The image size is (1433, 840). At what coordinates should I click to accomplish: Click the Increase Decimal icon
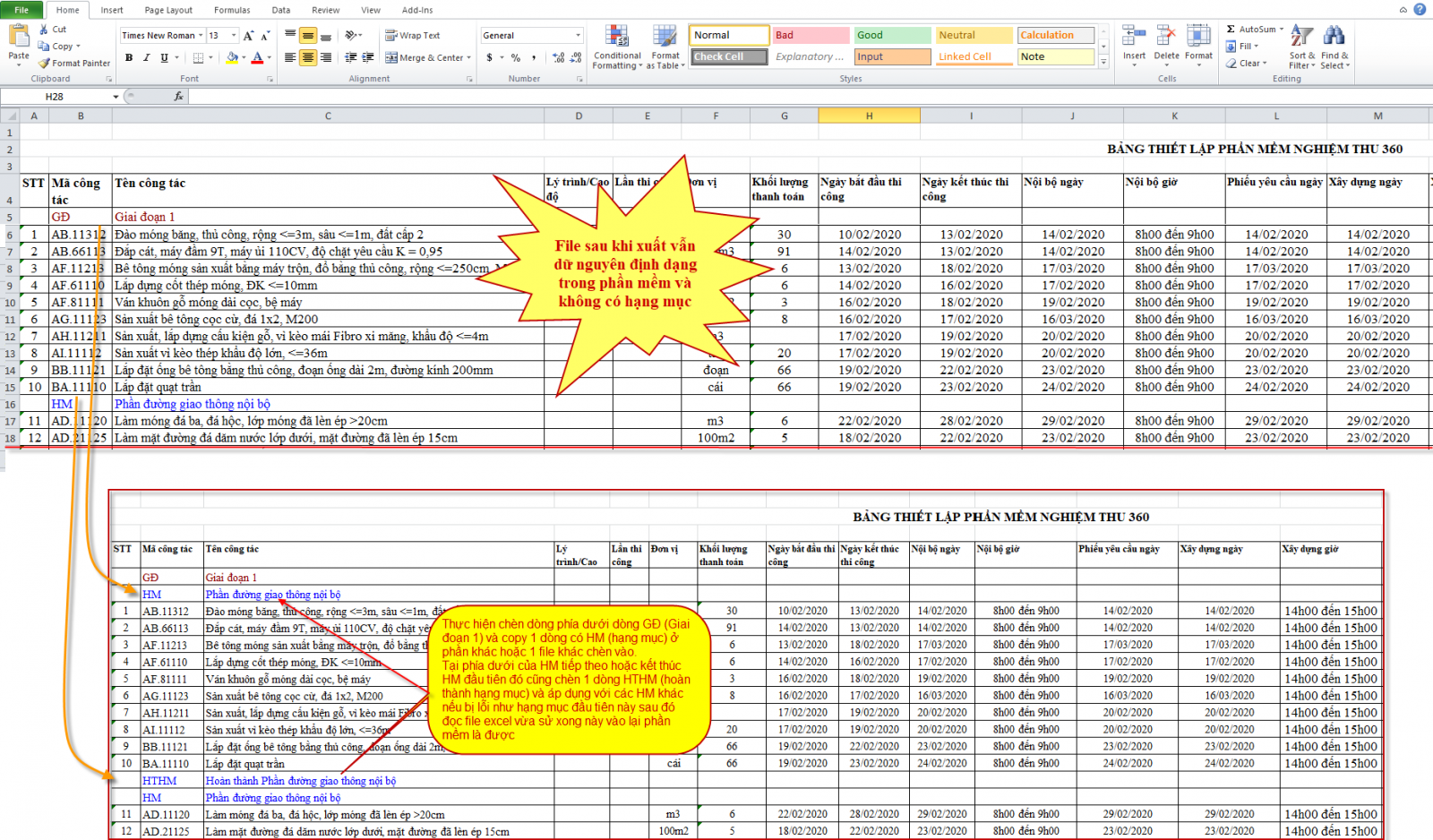coord(559,57)
